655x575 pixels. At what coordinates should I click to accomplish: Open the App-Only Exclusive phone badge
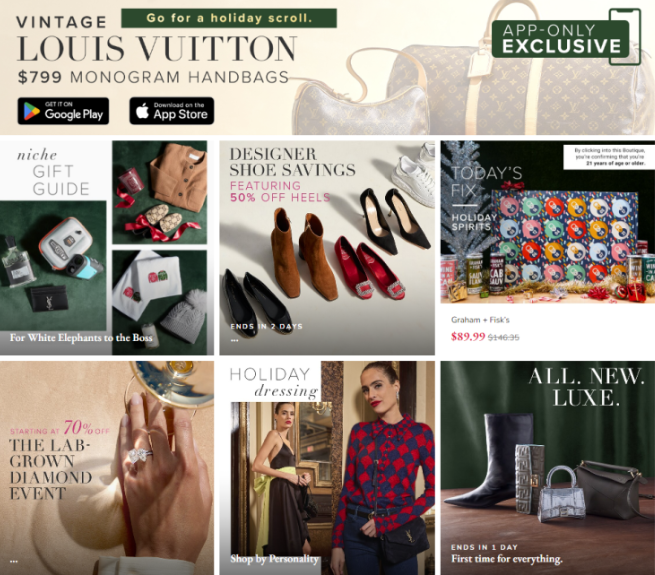(566, 37)
